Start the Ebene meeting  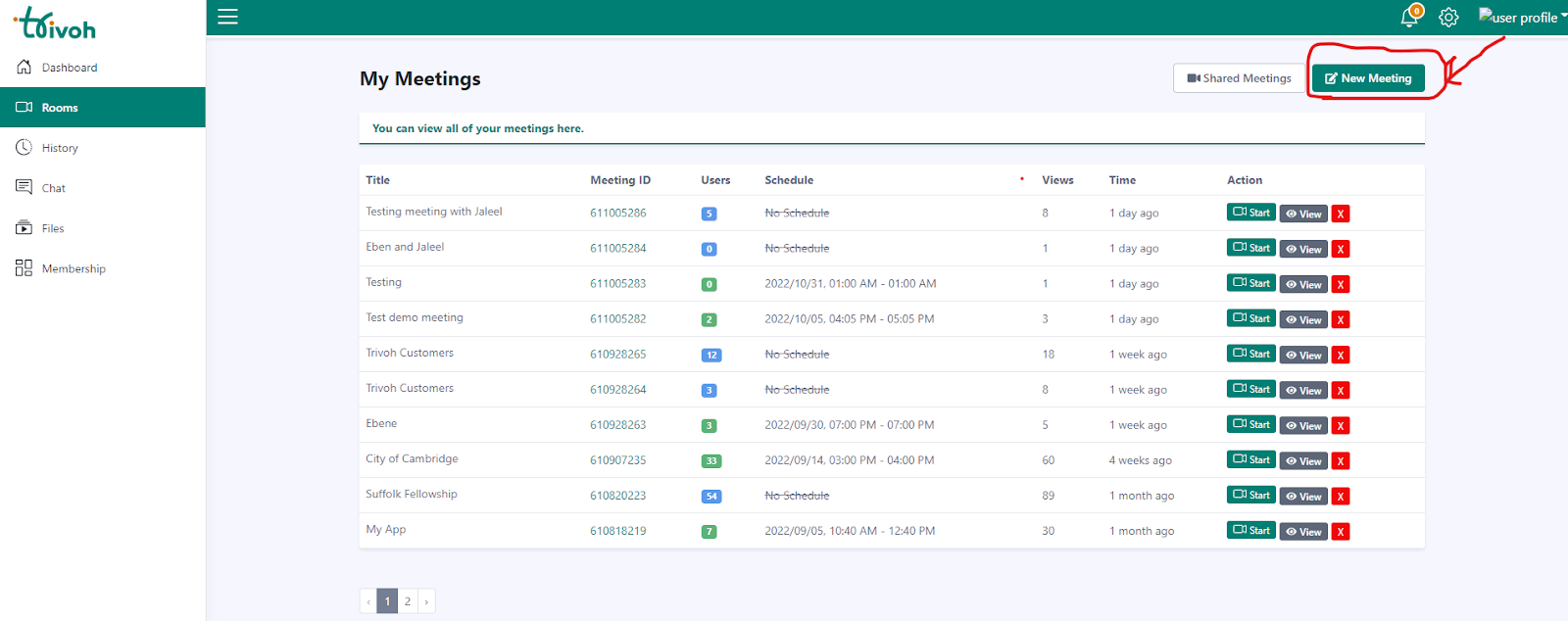[x=1251, y=424]
